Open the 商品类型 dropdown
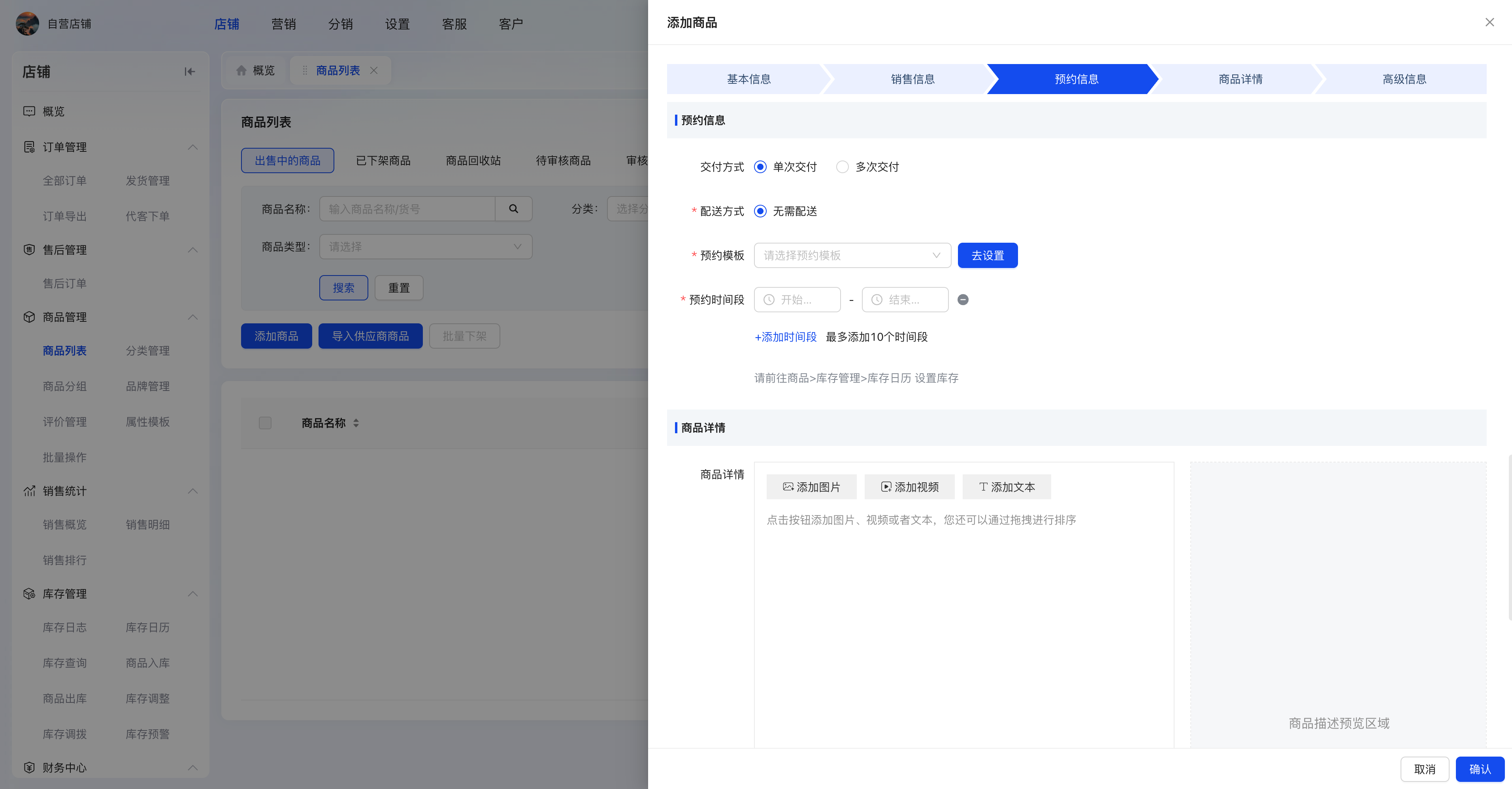 click(x=426, y=247)
